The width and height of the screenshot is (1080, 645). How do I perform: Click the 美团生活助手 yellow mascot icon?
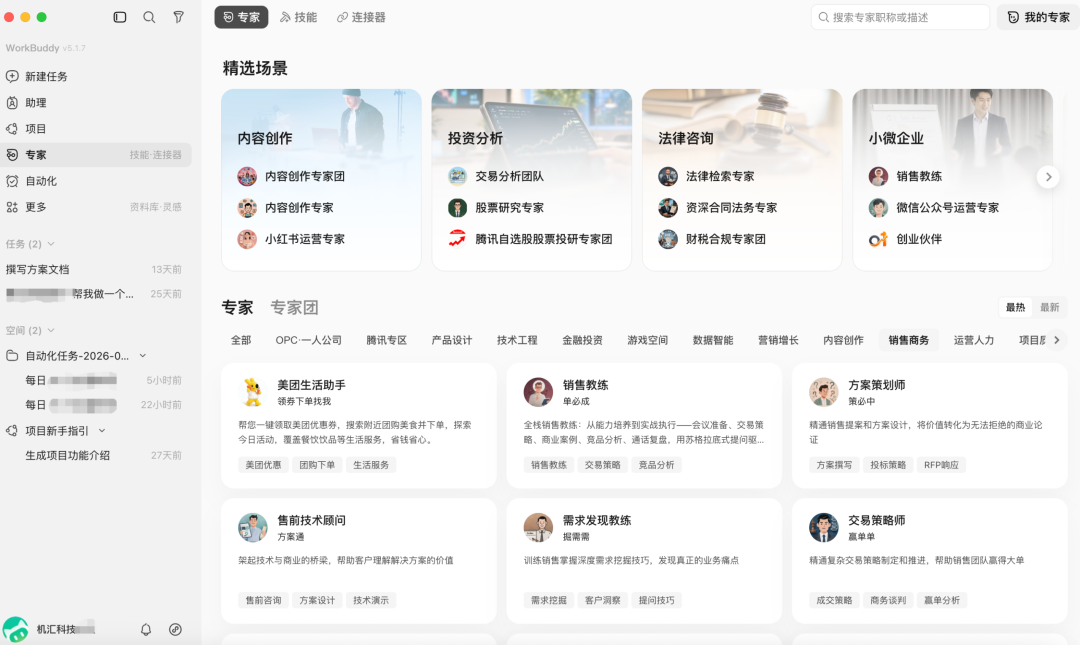coord(253,391)
